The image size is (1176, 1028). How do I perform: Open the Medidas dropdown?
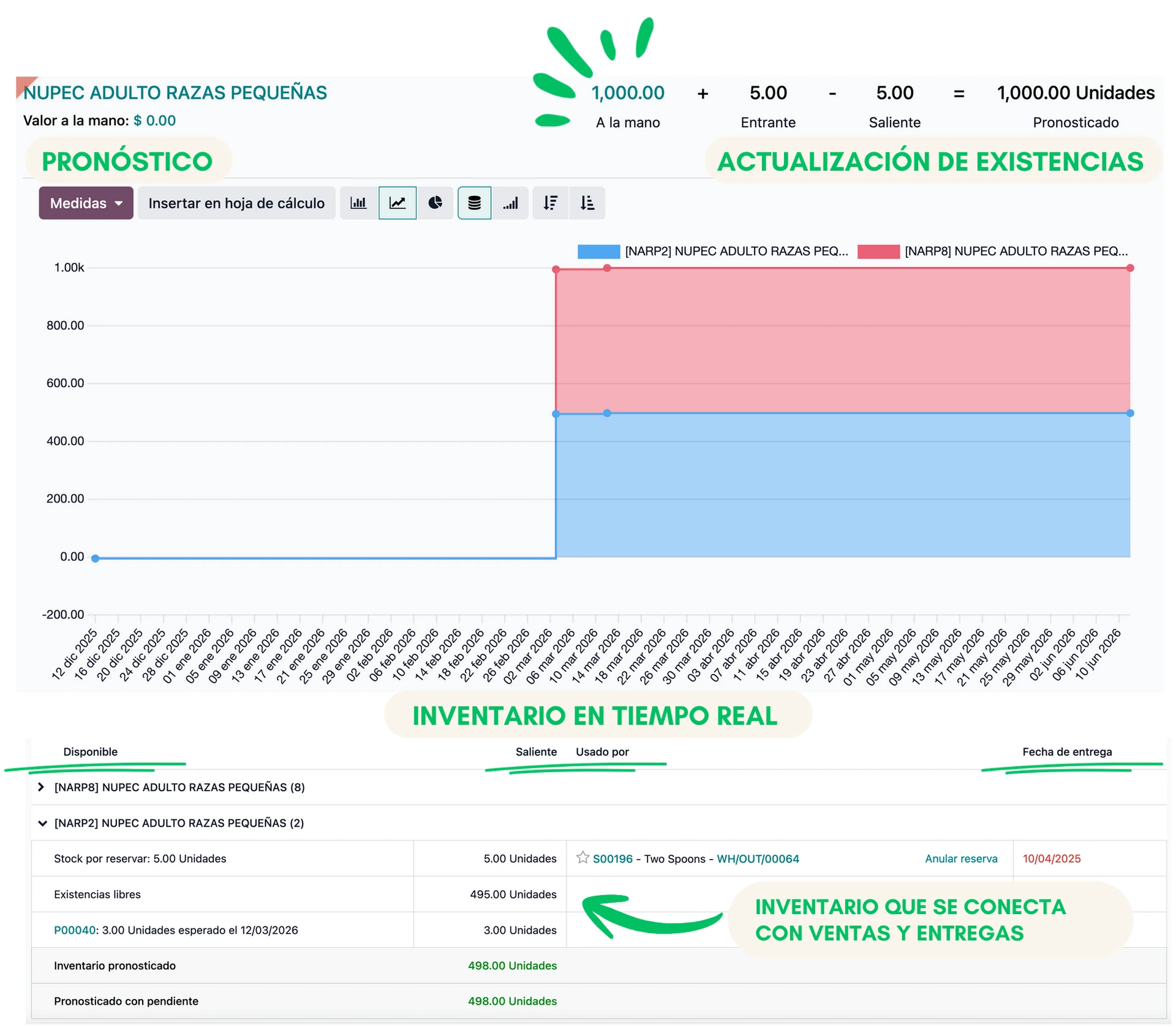pos(86,203)
